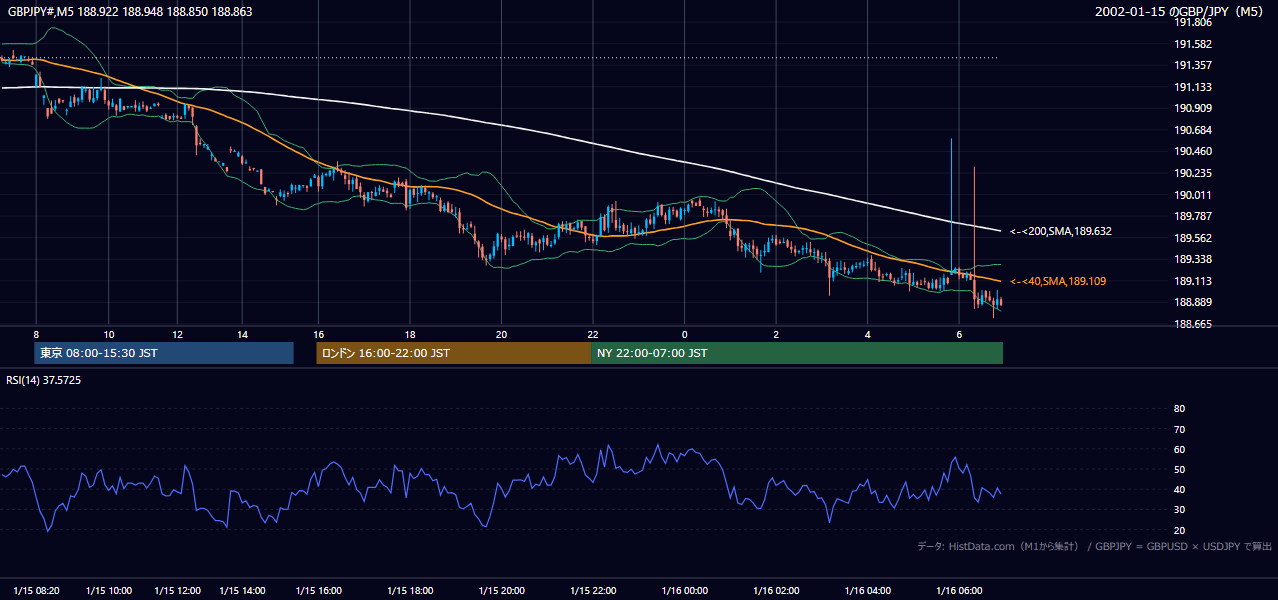The height and width of the screenshot is (600, 1278).
Task: Click the RSI axis level 50
Action: pos(1179,470)
